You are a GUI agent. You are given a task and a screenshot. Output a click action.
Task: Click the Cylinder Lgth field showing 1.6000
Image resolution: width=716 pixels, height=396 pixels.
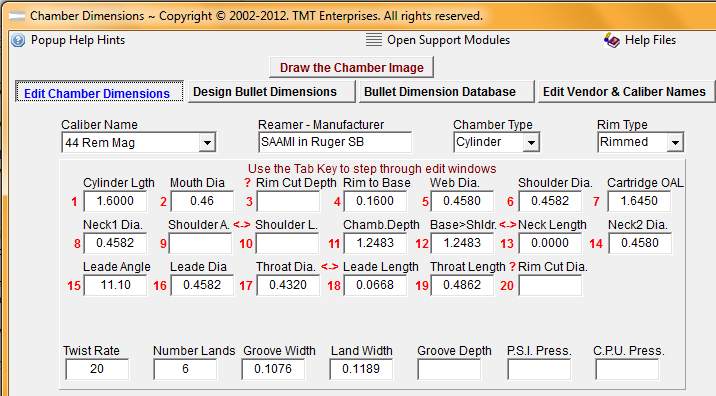115,201
